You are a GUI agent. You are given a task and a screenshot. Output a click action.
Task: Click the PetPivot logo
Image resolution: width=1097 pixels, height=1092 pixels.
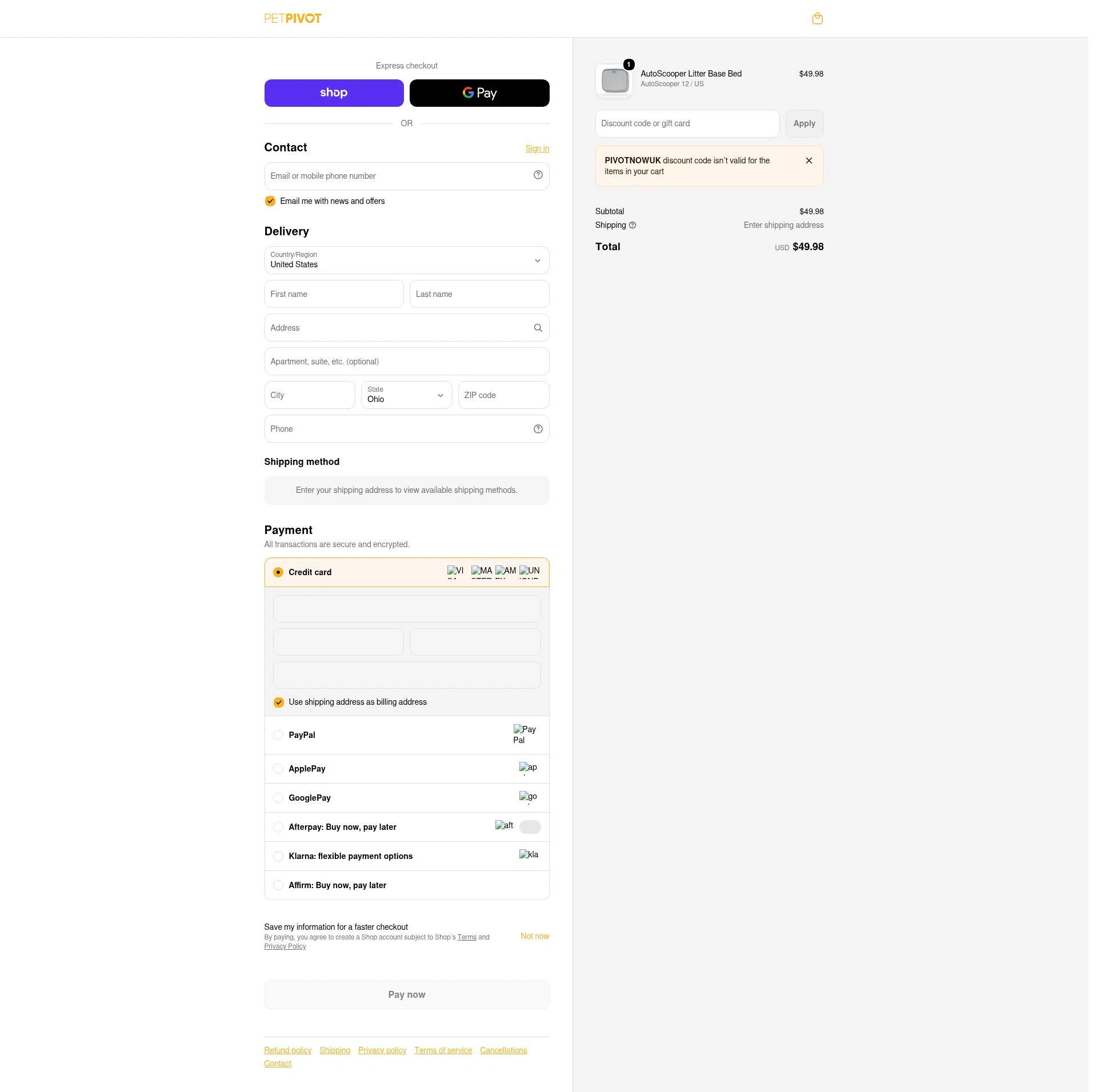pyautogui.click(x=293, y=18)
